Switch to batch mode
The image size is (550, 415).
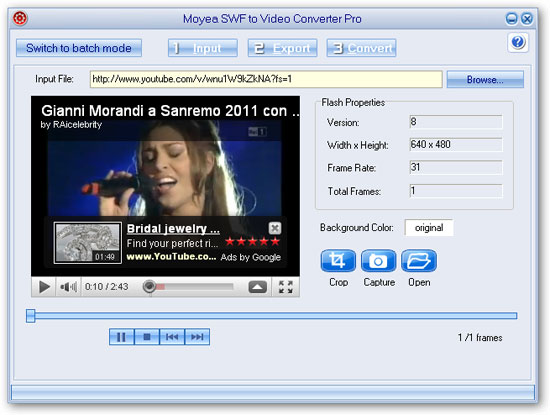[79, 48]
